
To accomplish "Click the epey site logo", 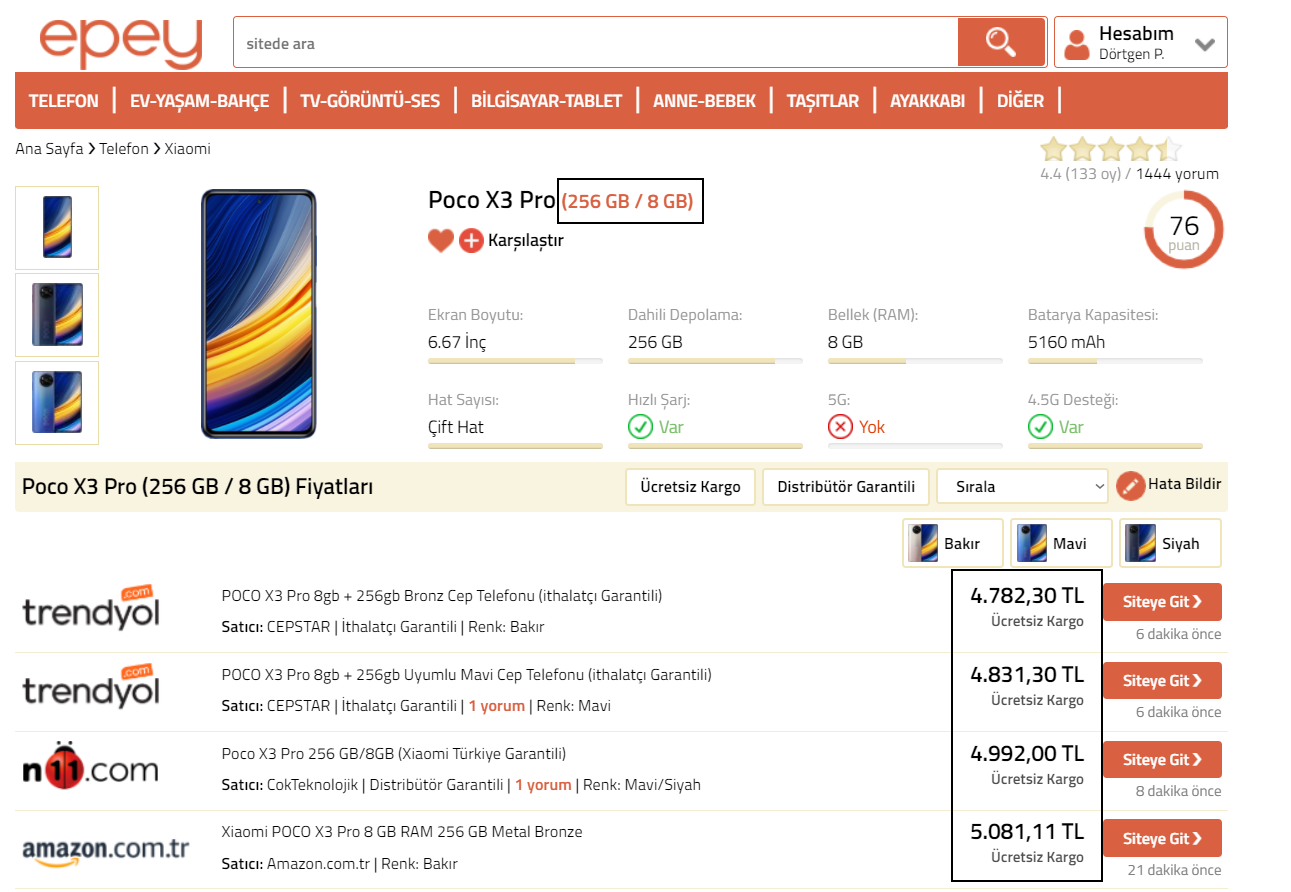I will click(120, 42).
